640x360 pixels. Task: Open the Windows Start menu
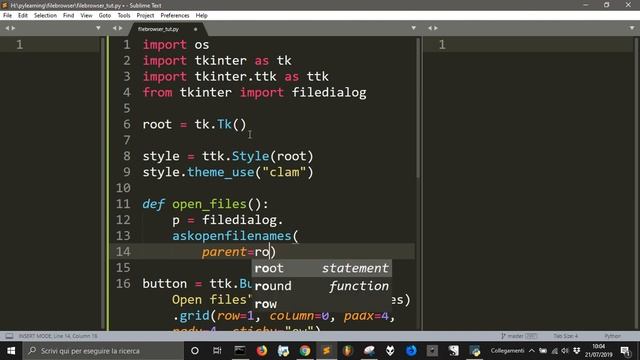coord(11,351)
